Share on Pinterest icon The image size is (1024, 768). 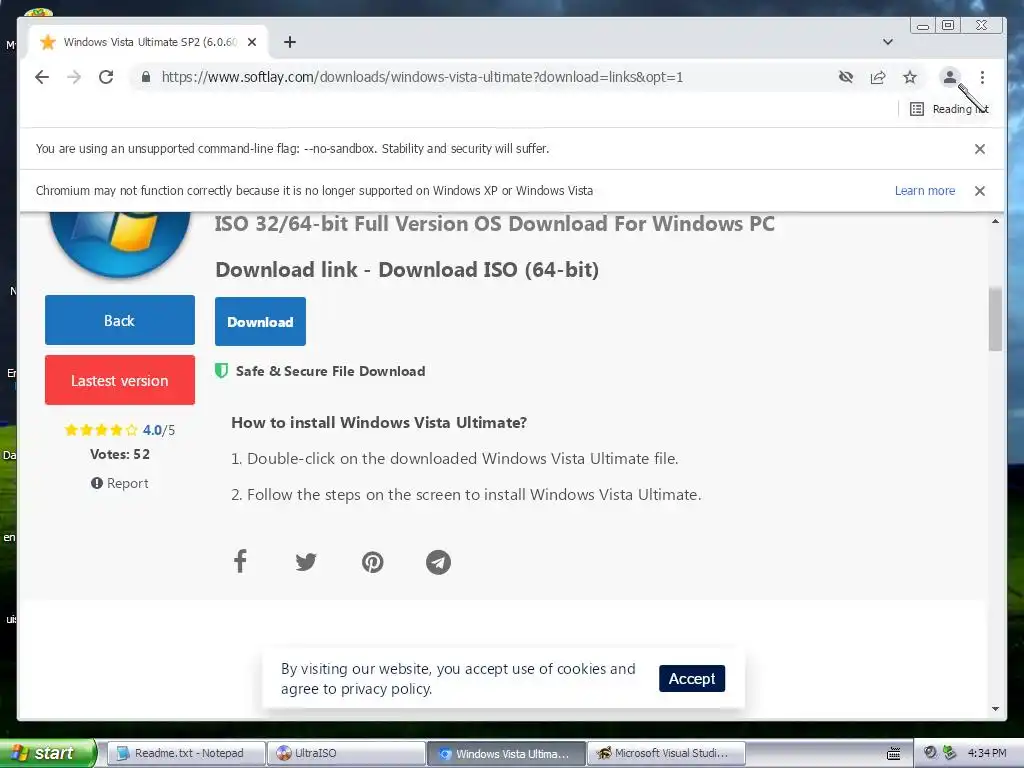click(372, 562)
